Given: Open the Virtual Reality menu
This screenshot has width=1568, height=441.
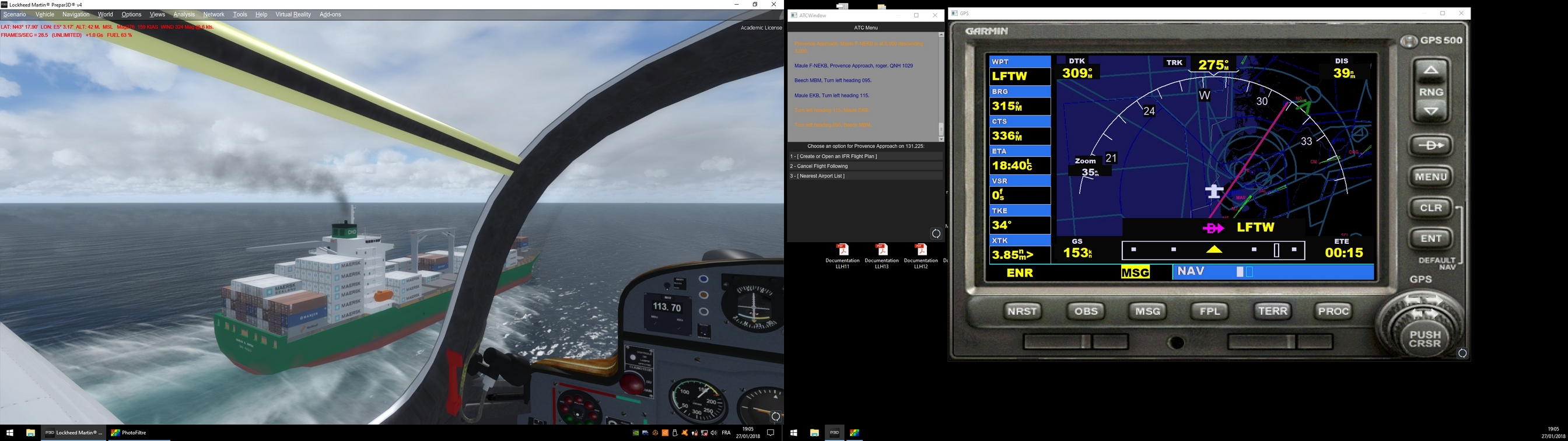Looking at the screenshot, I should pyautogui.click(x=293, y=15).
